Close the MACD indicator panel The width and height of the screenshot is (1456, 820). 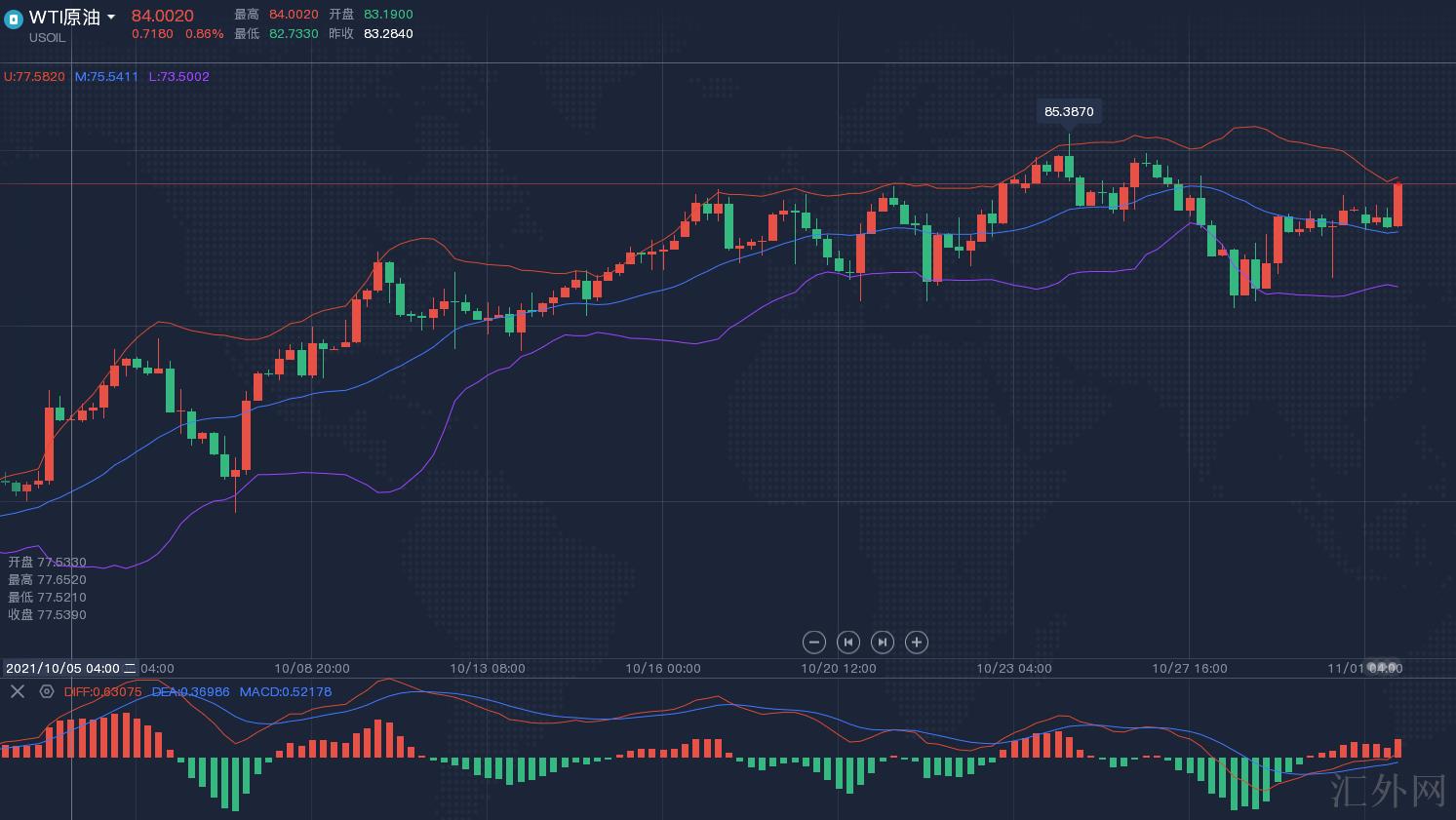point(17,691)
